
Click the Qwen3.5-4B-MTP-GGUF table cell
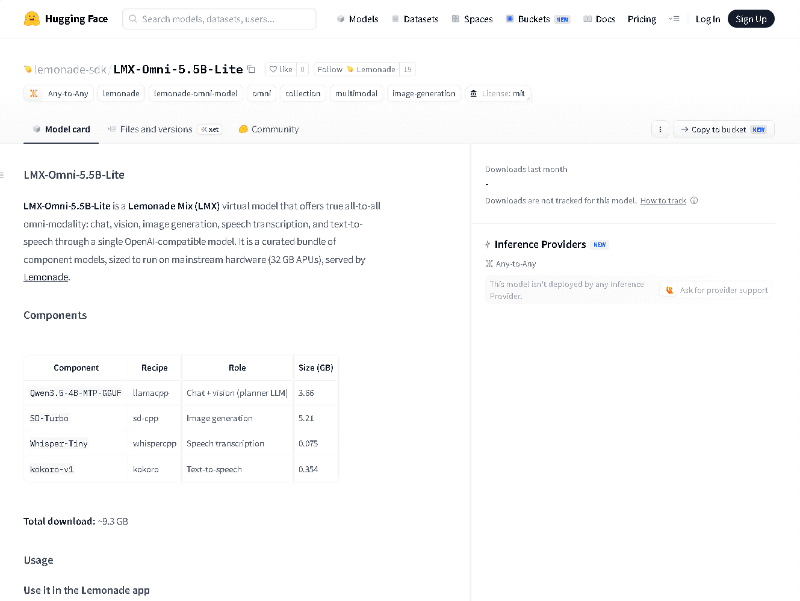coord(76,393)
